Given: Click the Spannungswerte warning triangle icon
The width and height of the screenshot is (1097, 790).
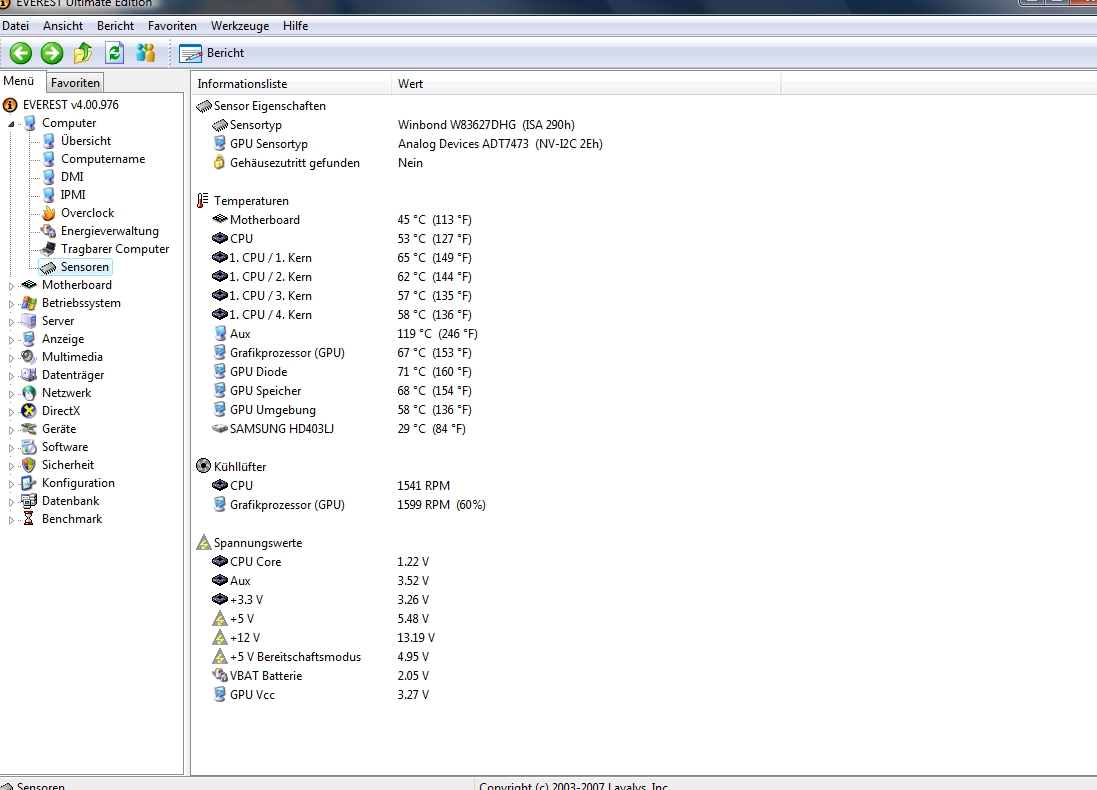Looking at the screenshot, I should pos(203,542).
